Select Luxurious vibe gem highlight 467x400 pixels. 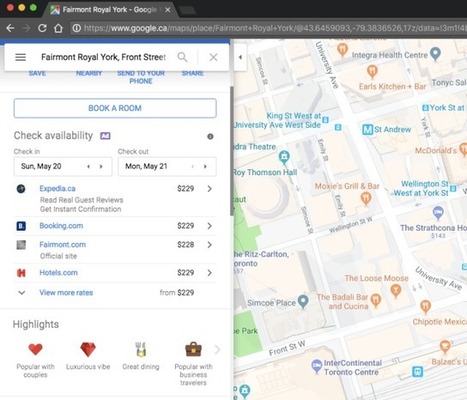click(x=88, y=349)
